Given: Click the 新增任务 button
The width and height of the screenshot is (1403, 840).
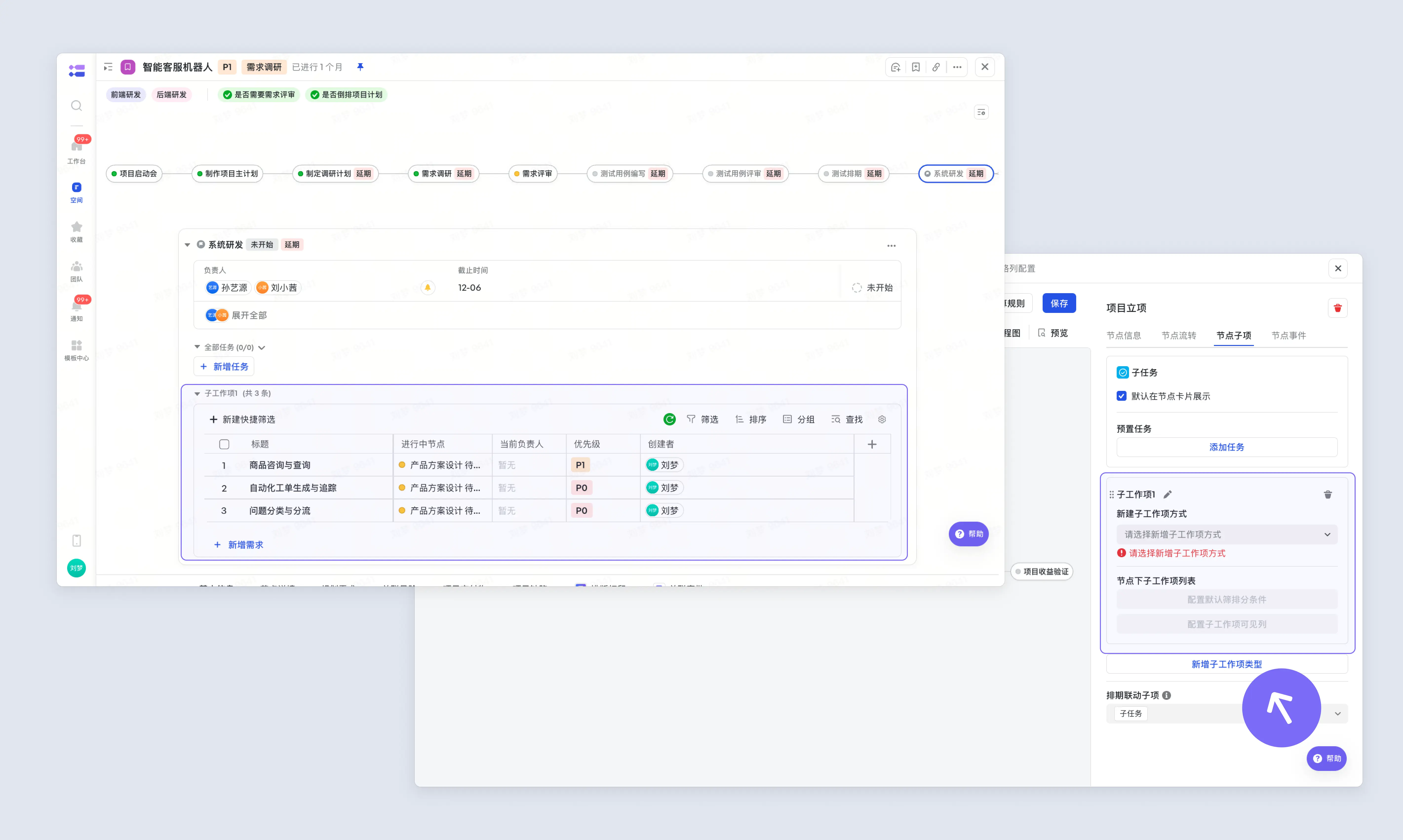Looking at the screenshot, I should 224,367.
